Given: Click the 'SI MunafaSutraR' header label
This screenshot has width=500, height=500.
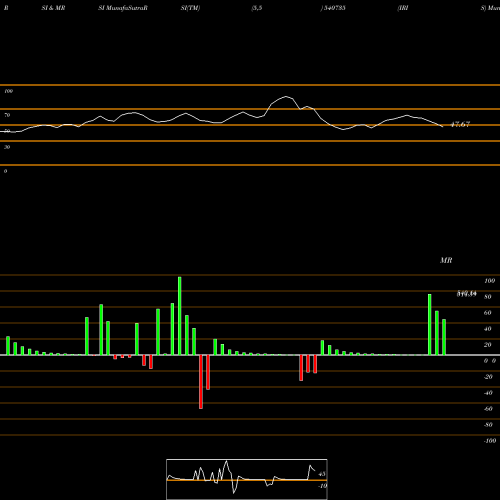Looking at the screenshot, I should click(123, 8).
